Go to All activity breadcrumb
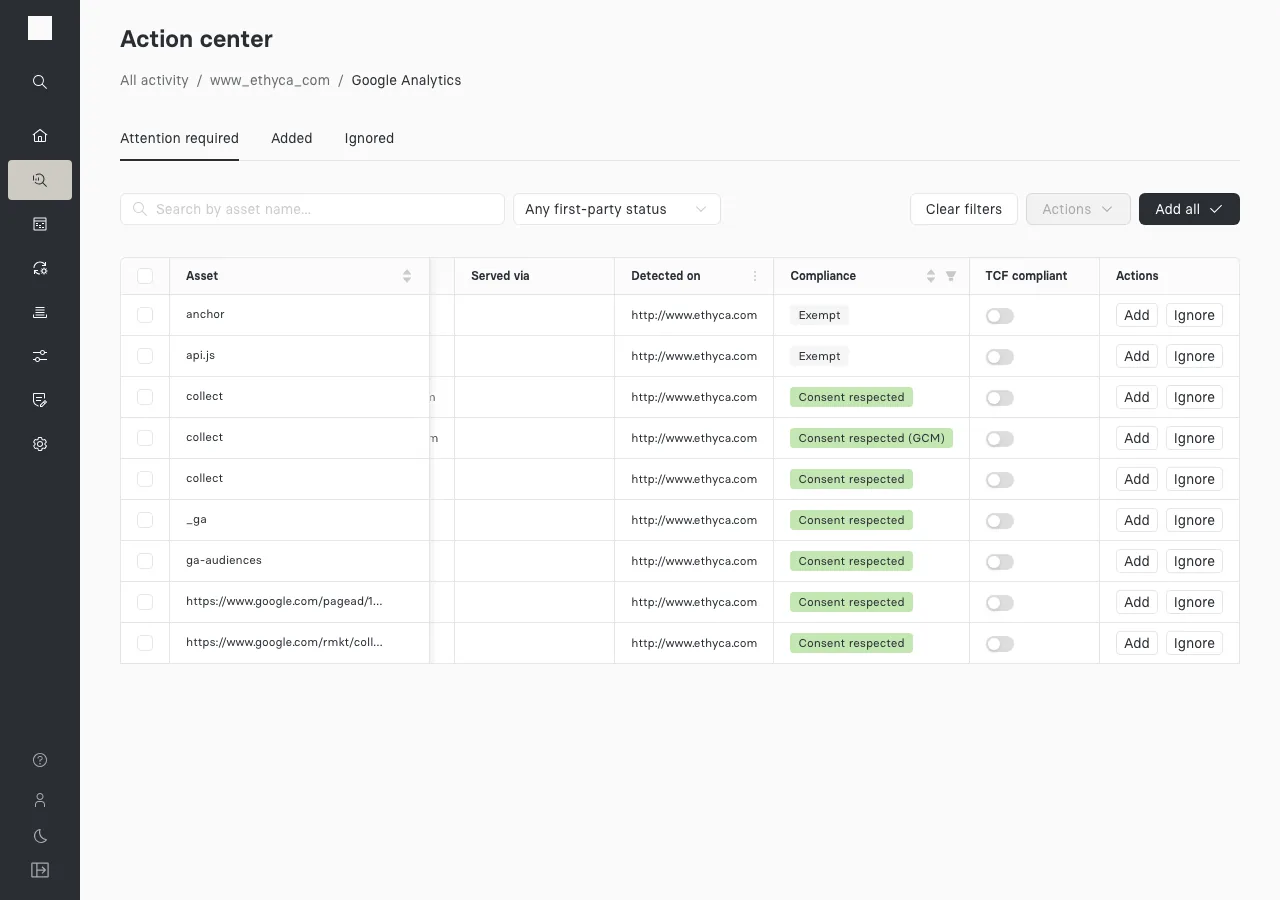Screen dimensions: 1280x900 (x=154, y=80)
